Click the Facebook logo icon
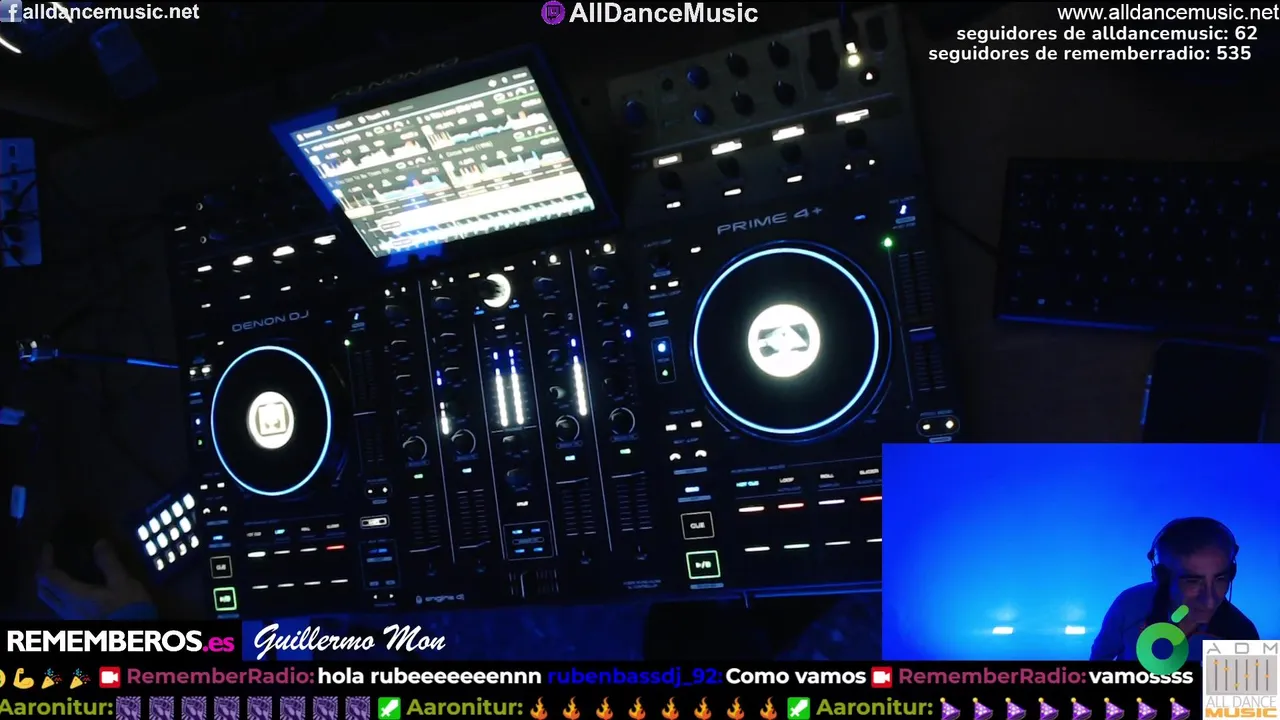 [x=13, y=12]
